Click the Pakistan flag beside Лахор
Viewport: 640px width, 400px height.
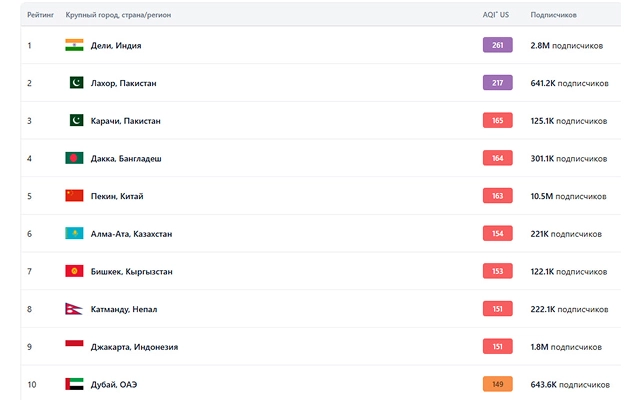pos(74,83)
